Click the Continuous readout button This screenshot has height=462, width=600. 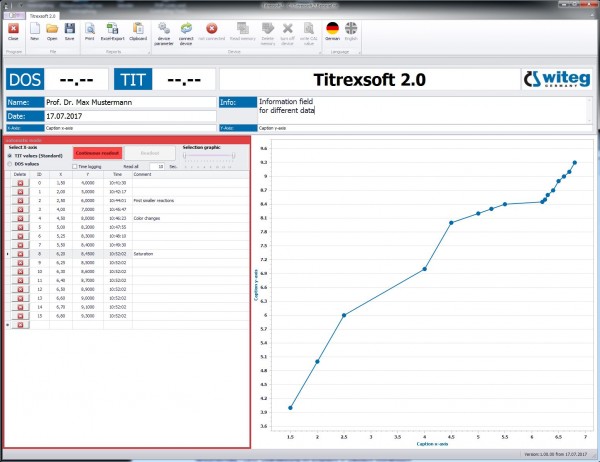coord(98,153)
